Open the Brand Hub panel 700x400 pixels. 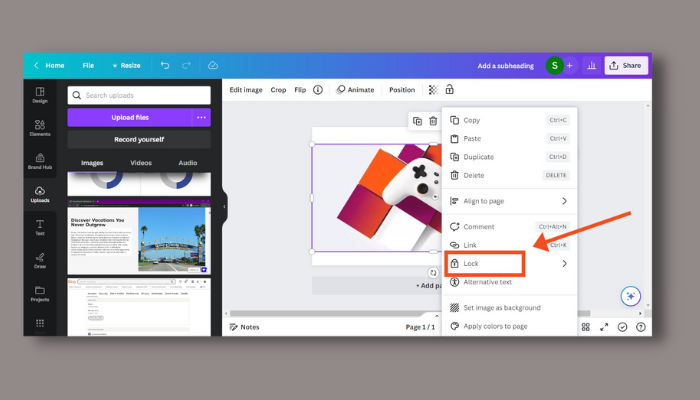click(x=40, y=161)
